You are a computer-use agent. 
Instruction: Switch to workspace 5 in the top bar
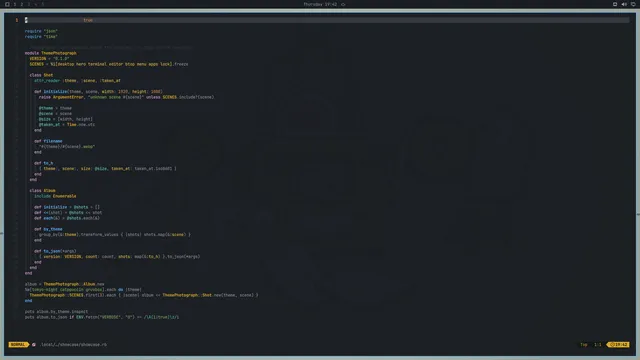click(x=42, y=4)
